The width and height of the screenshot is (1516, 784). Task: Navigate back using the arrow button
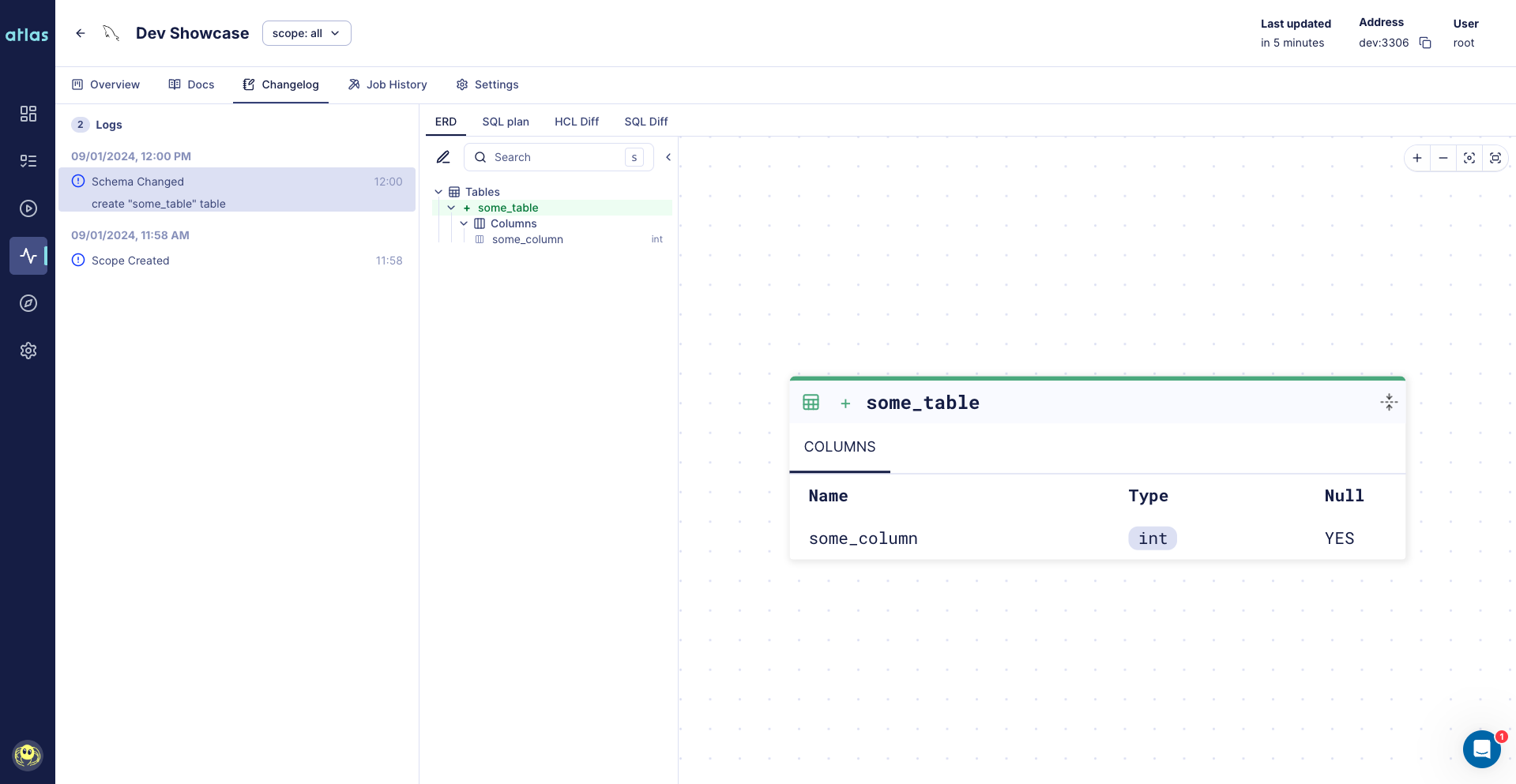pos(81,33)
